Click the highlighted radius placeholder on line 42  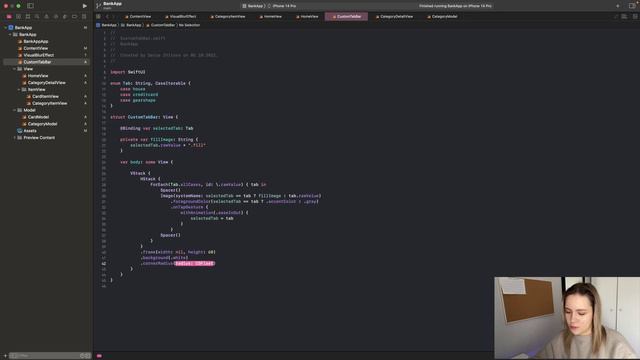[x=194, y=264]
